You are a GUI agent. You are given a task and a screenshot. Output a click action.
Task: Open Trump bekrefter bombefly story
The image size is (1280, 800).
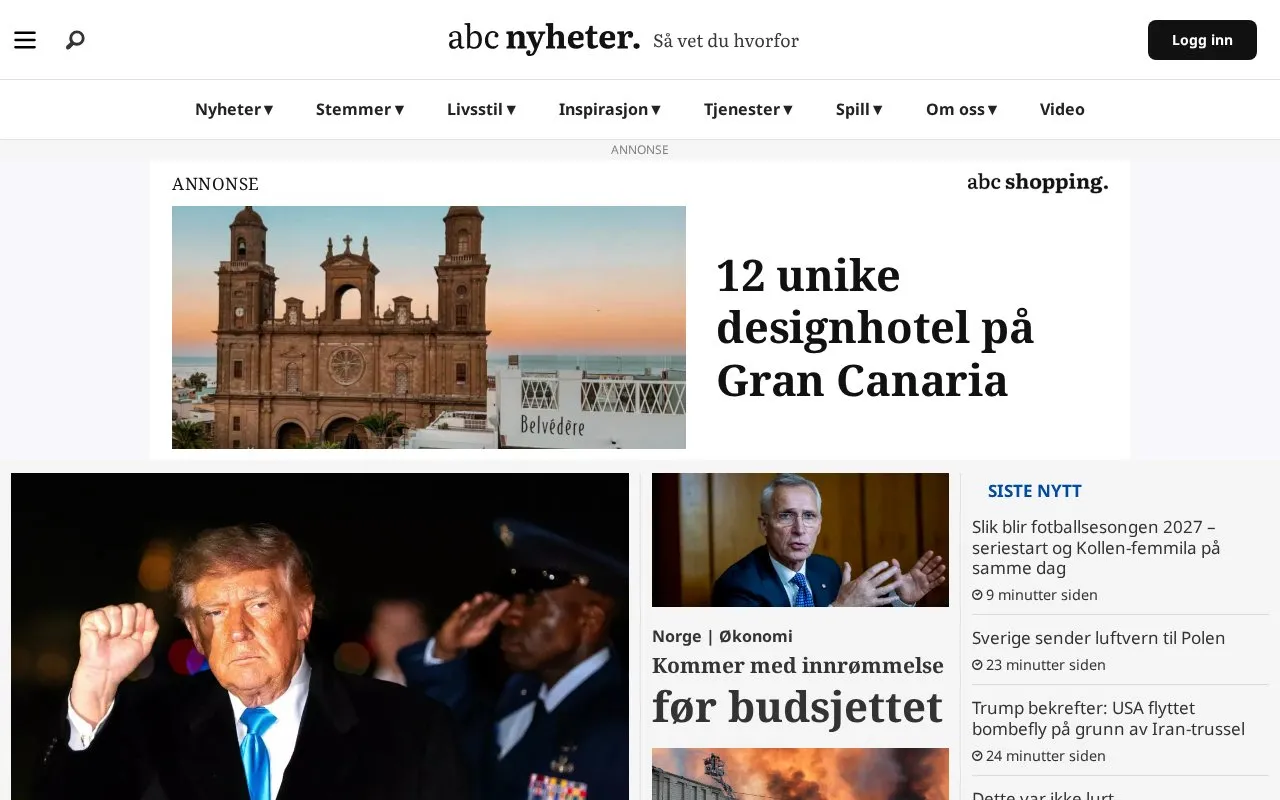pos(1108,718)
